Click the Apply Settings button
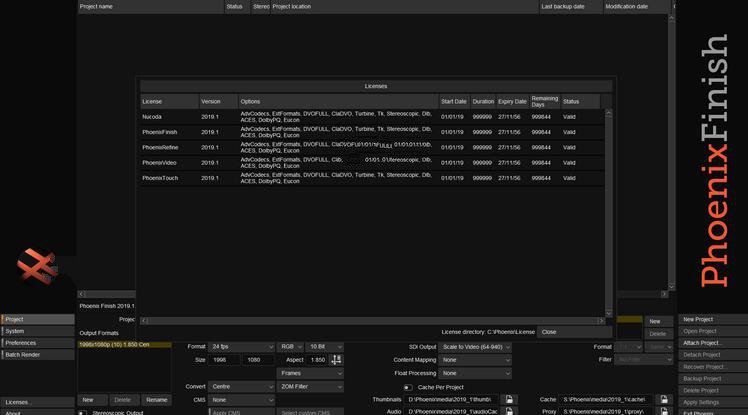The height and width of the screenshot is (415, 748). point(713,402)
